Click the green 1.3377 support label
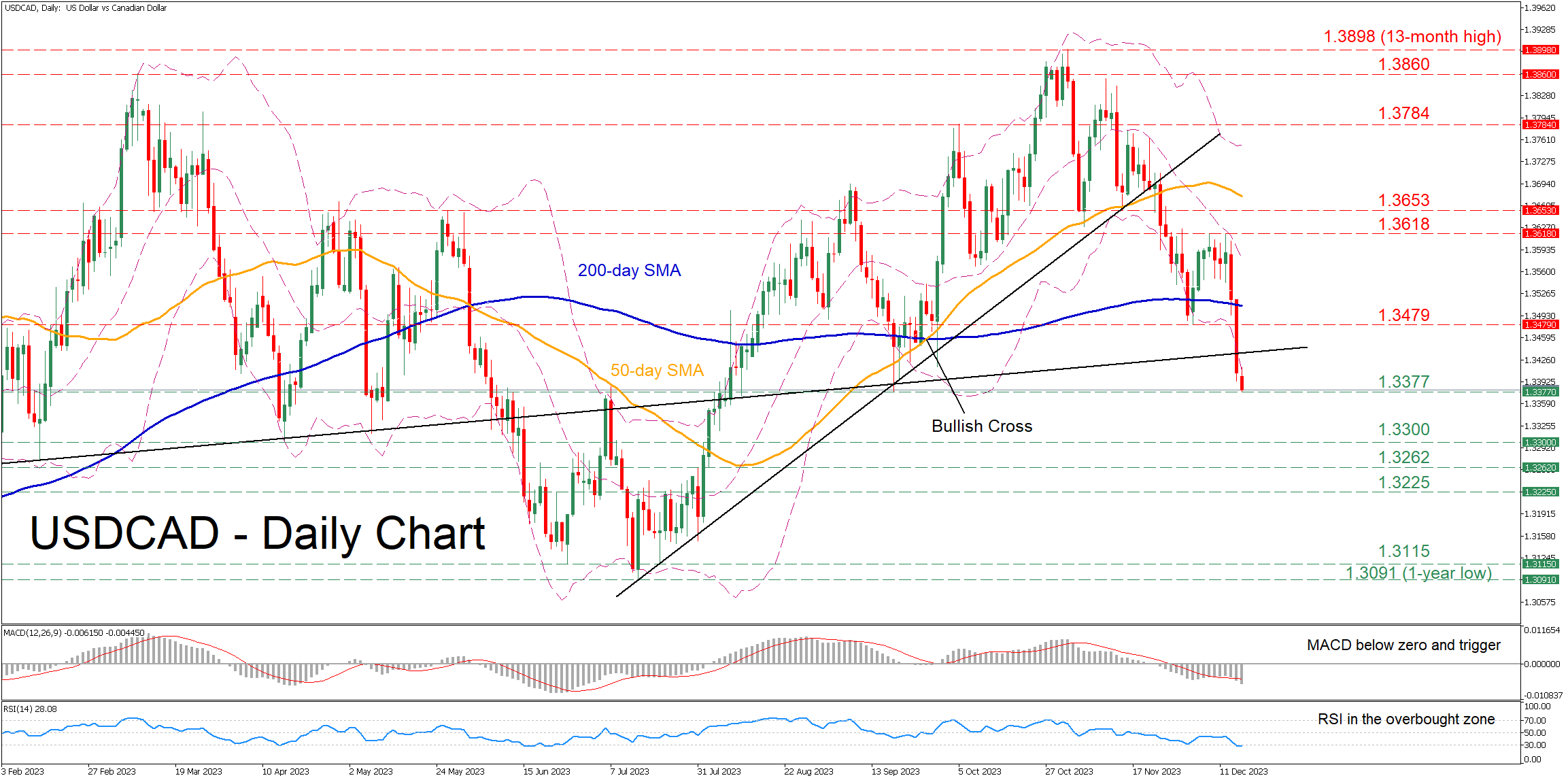This screenshot has width=1568, height=780. pyautogui.click(x=1403, y=382)
